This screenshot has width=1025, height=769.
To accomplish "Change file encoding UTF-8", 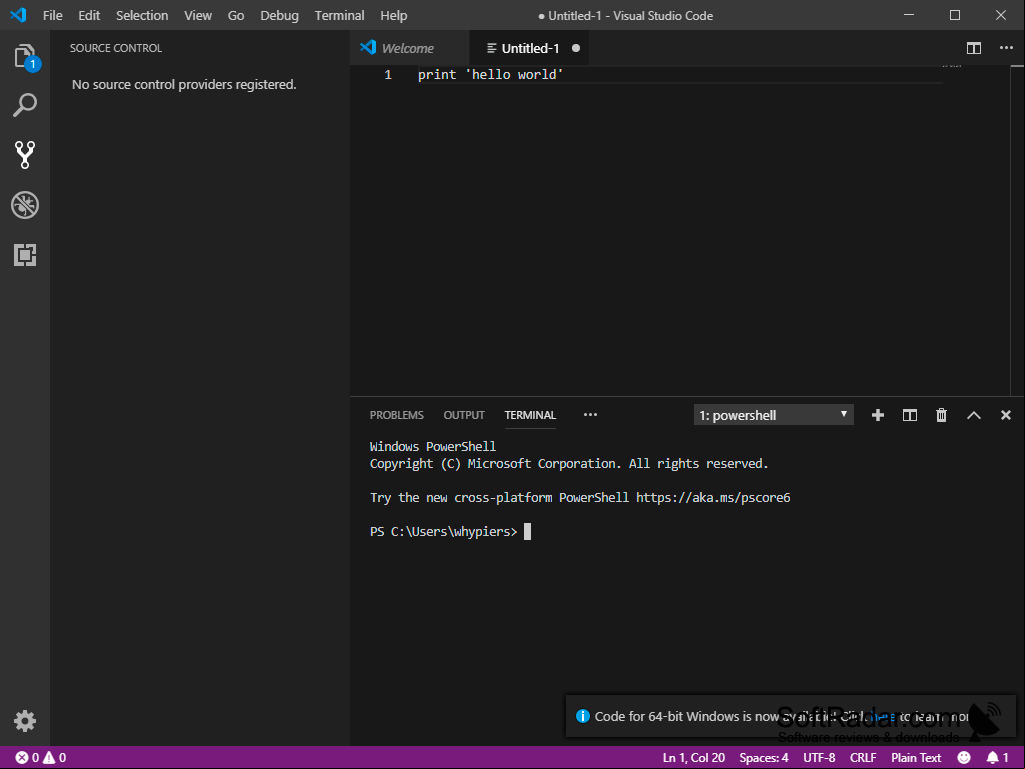I will [819, 757].
